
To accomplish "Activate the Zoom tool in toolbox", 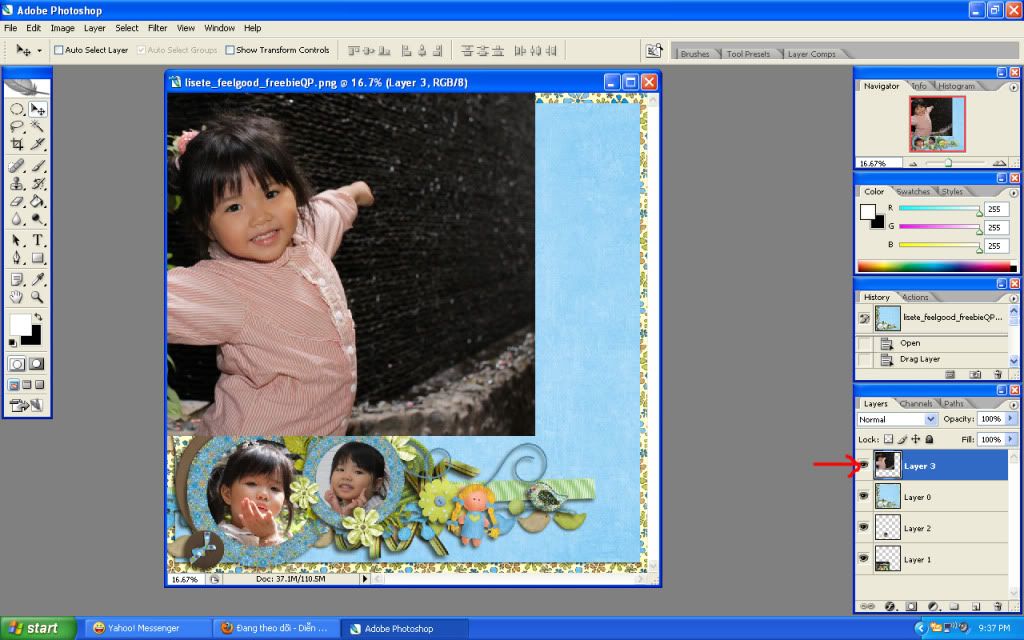I will pyautogui.click(x=38, y=297).
